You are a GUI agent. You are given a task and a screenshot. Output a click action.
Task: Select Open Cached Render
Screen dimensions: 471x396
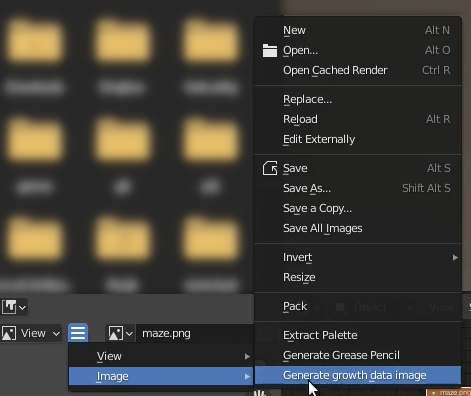(x=358, y=70)
